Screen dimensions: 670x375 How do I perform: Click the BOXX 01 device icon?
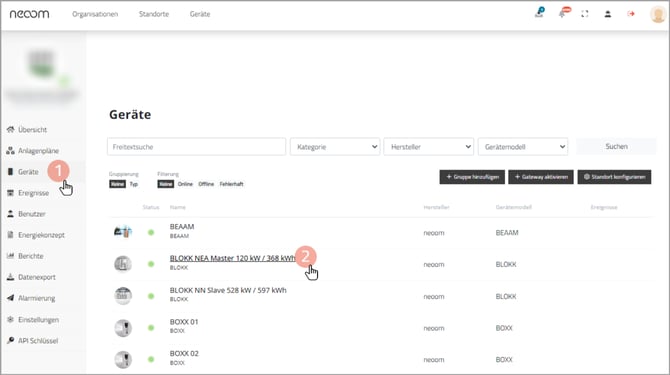click(123, 328)
